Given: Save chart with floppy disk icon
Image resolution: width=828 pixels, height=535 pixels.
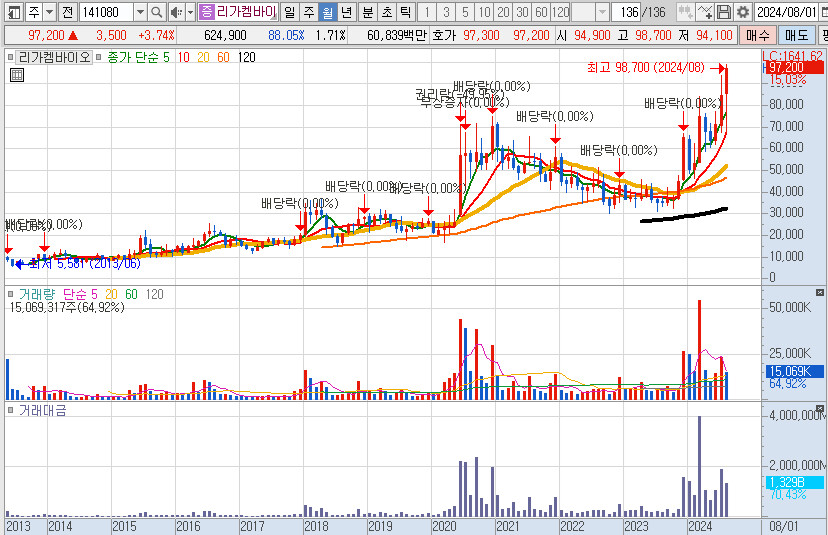Looking at the screenshot, I should 724,12.
